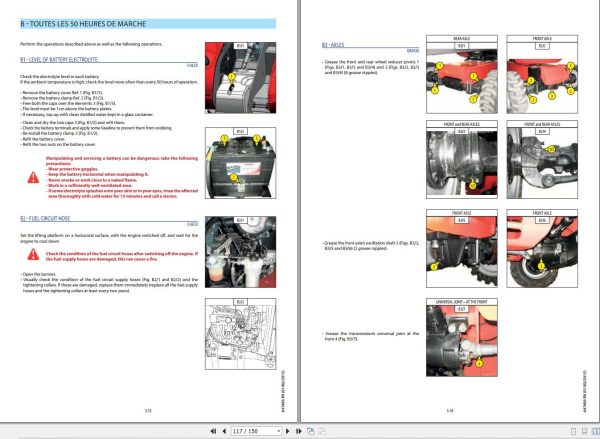This screenshot has width=600, height=439.
Task: Click the universal joint photo B3/7
Action: pyautogui.click(x=462, y=338)
